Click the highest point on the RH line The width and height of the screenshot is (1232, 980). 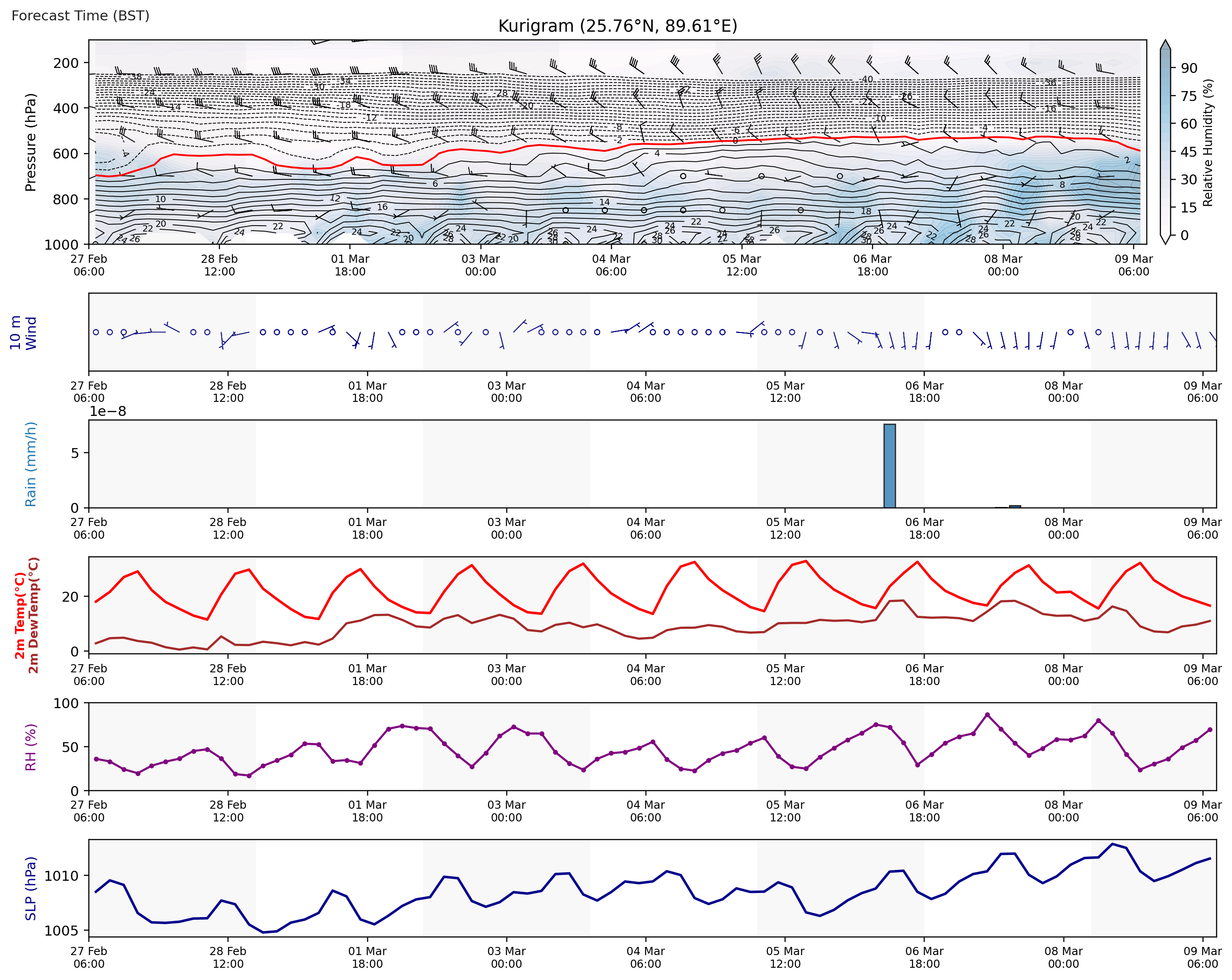pyautogui.click(x=987, y=714)
